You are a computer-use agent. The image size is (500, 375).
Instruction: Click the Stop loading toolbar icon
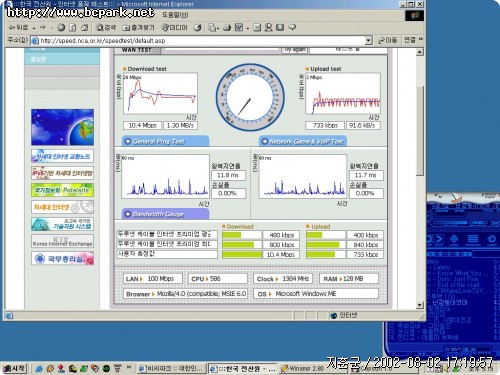click(x=61, y=28)
